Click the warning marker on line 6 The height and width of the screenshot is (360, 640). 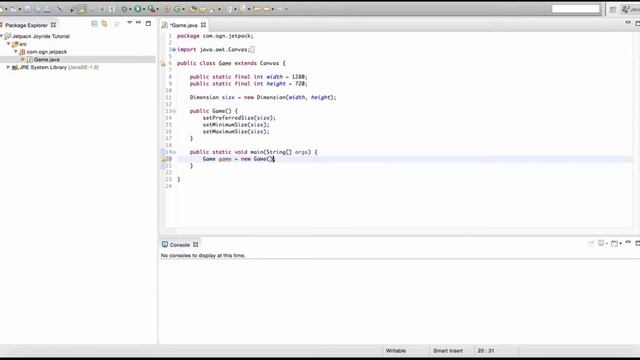tap(163, 63)
